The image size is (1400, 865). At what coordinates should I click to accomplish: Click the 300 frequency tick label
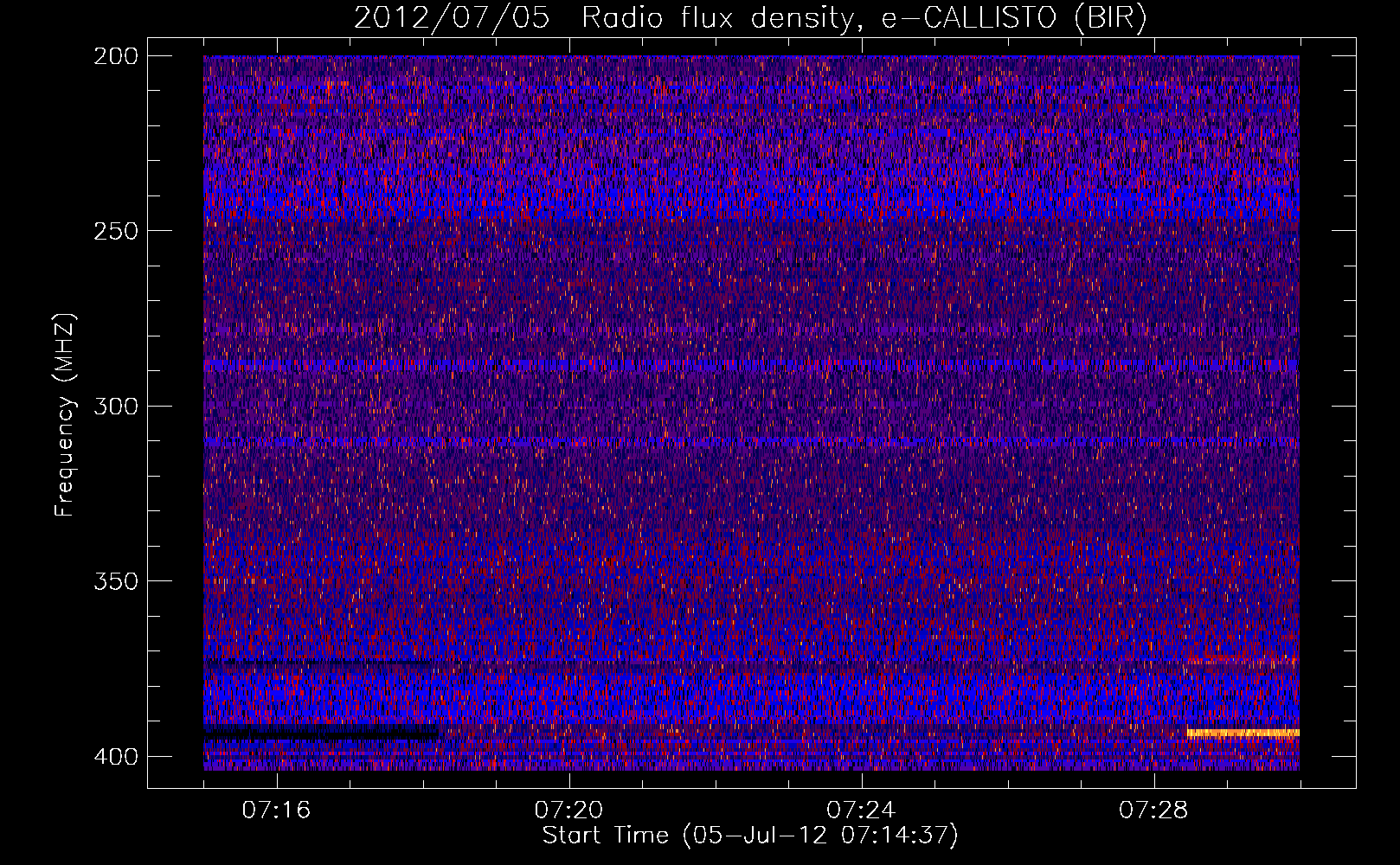[x=116, y=406]
